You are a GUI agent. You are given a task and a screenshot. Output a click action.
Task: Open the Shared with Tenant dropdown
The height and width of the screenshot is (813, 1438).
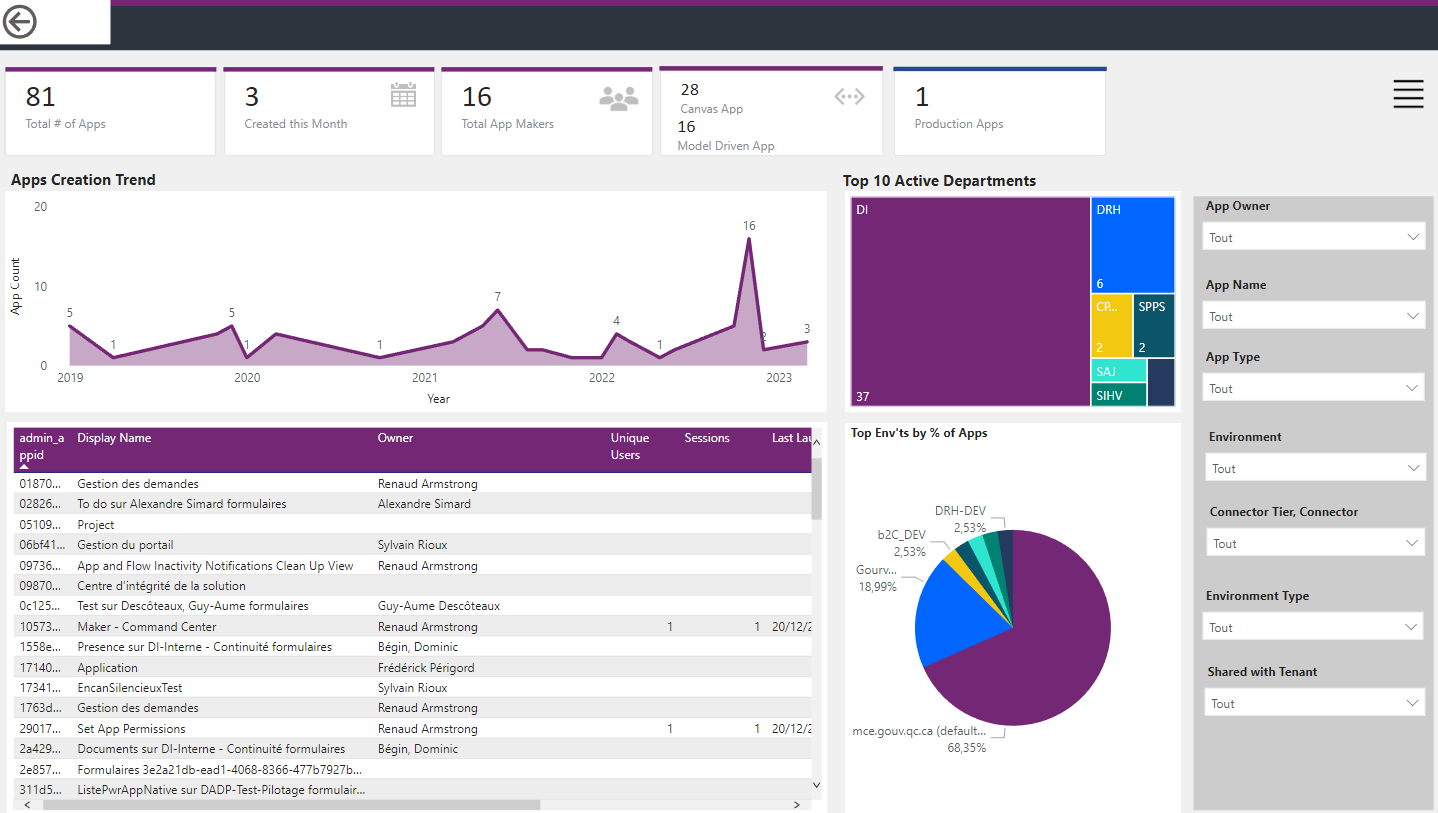coord(1314,703)
